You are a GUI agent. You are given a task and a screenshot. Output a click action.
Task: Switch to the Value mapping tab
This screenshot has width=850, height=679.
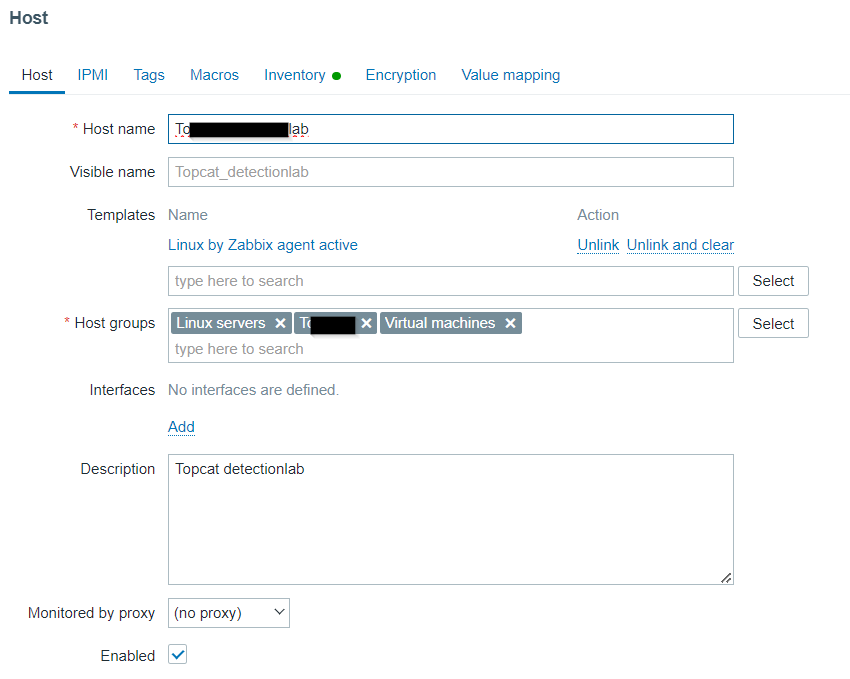point(510,75)
